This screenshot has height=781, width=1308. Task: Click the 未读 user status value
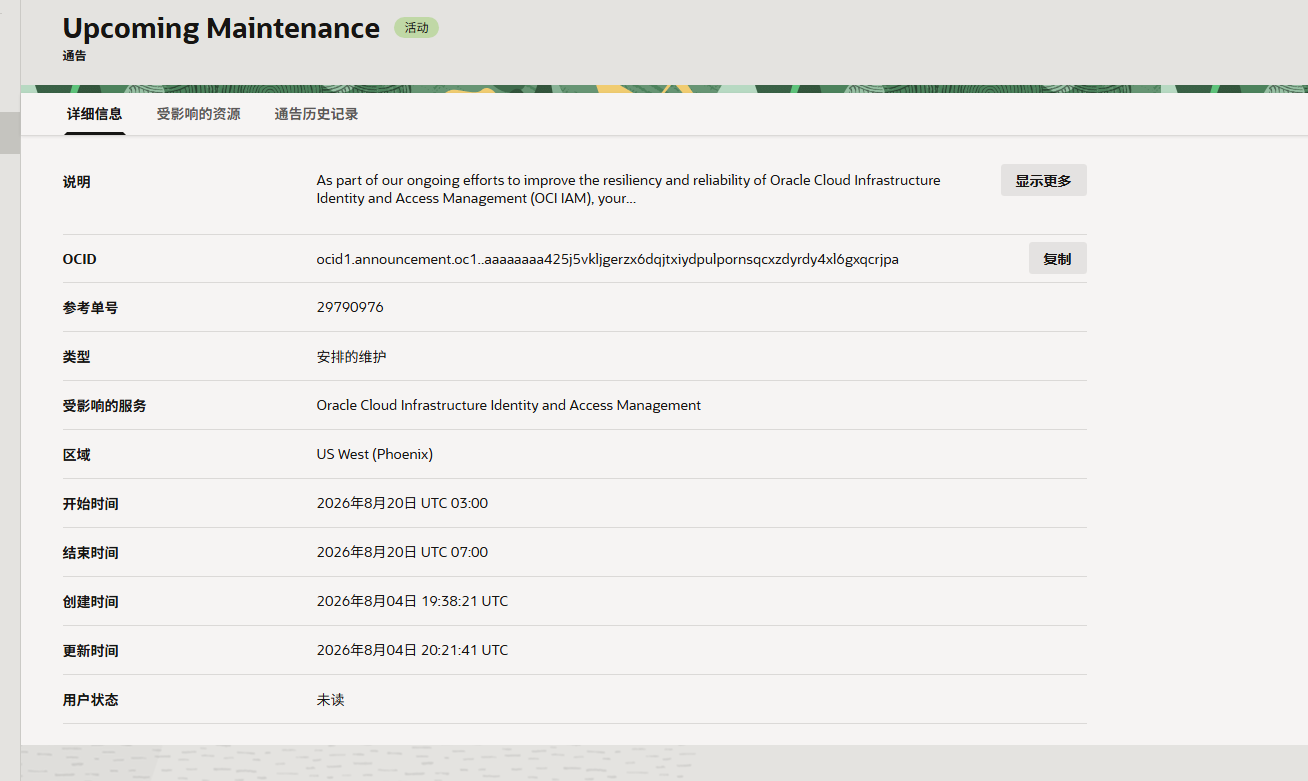(x=330, y=700)
